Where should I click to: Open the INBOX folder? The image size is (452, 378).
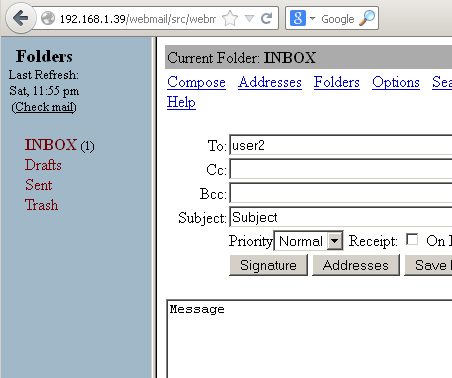[x=51, y=145]
